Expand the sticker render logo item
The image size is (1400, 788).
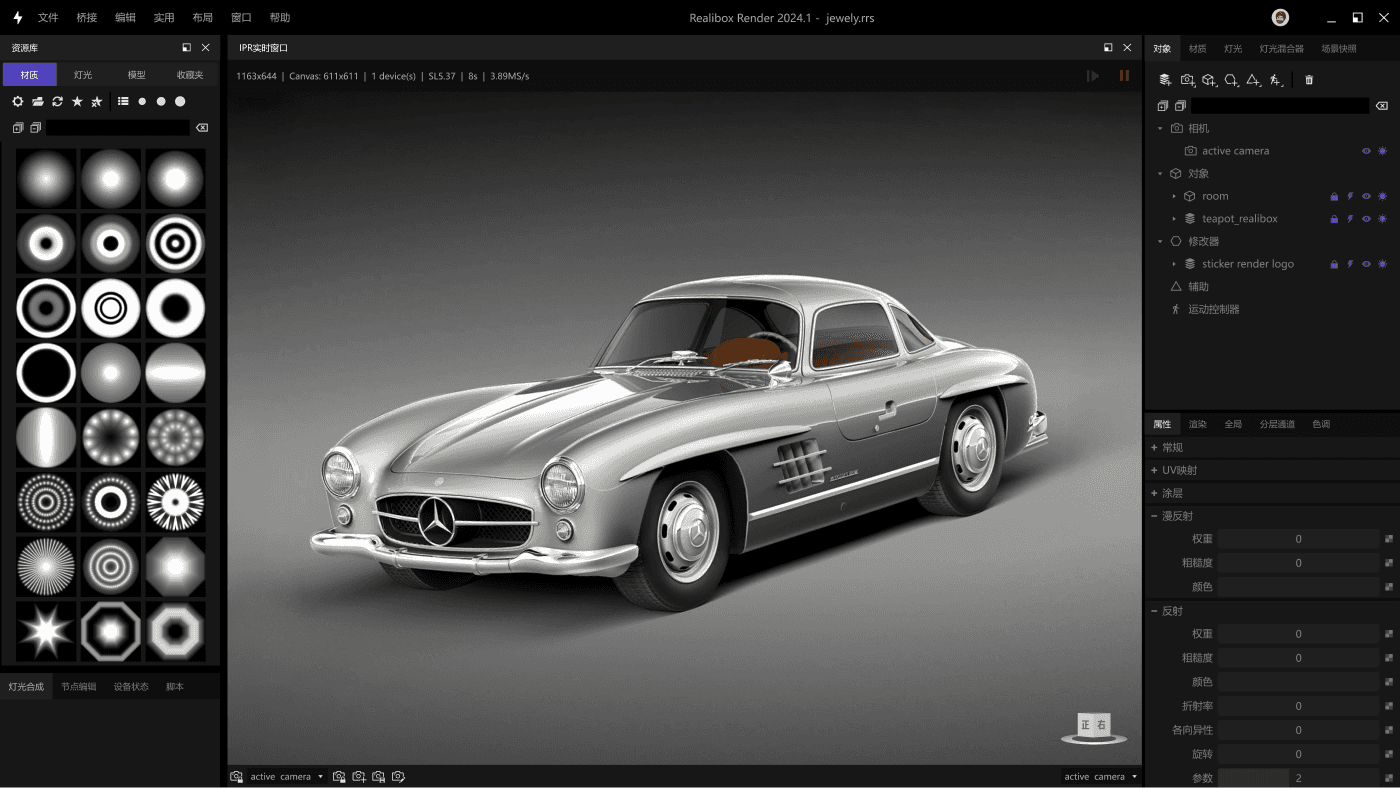1174,264
